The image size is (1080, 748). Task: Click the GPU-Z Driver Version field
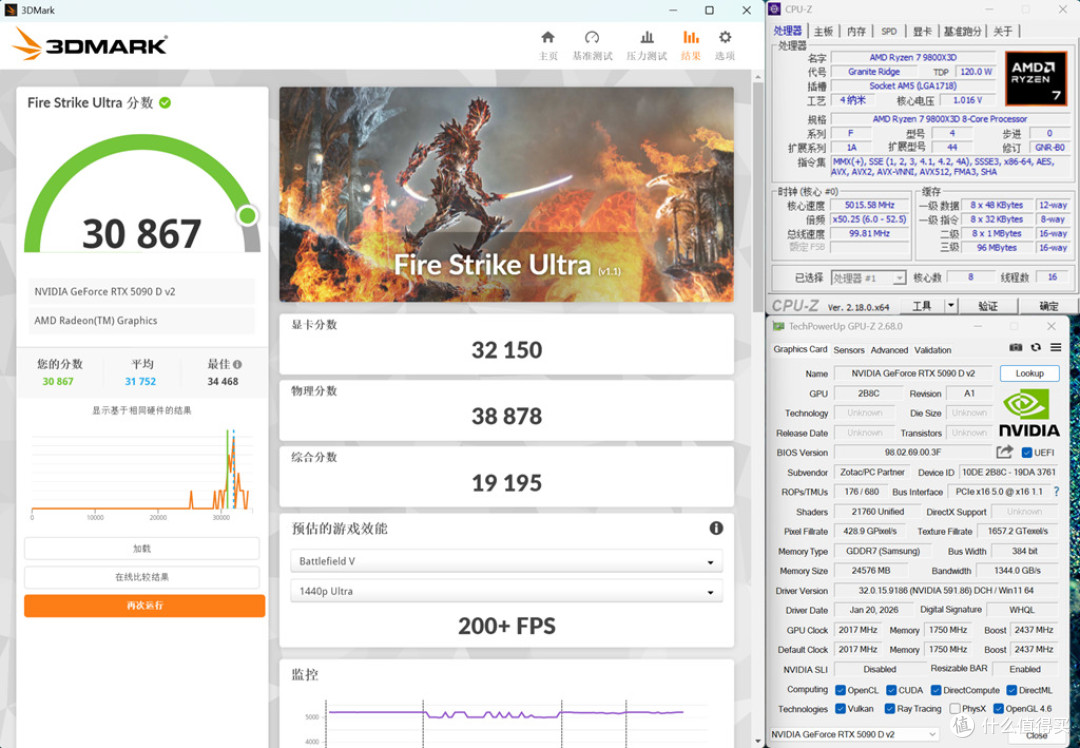(946, 590)
